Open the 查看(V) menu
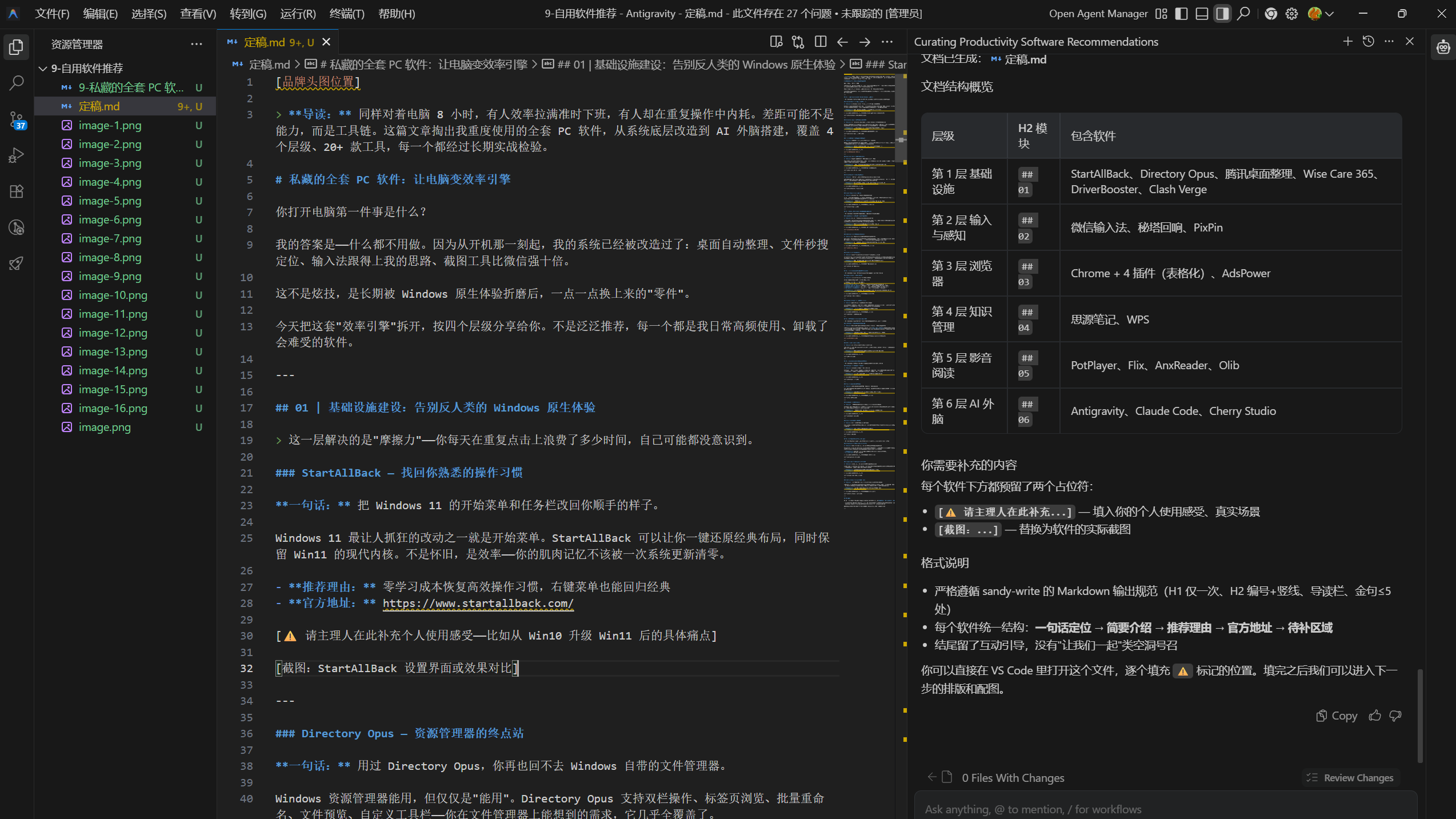 tap(198, 14)
